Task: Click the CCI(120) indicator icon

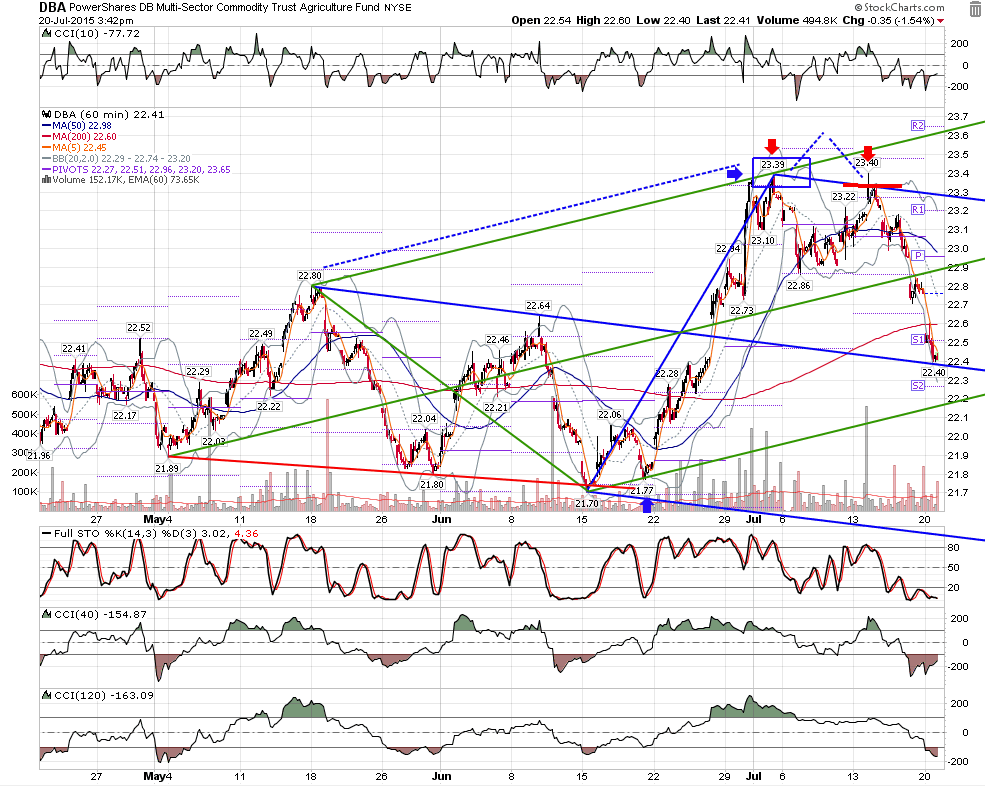Action: coord(46,696)
